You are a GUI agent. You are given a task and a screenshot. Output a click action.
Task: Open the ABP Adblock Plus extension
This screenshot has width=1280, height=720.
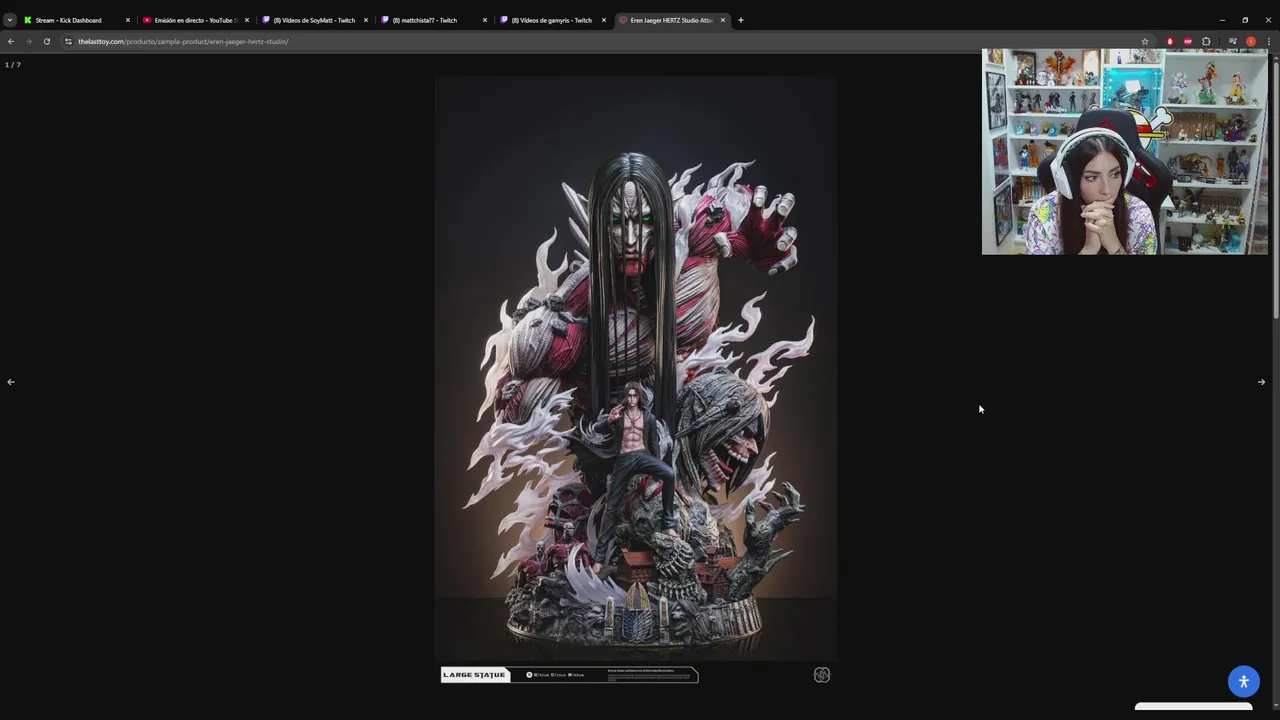click(x=1188, y=41)
